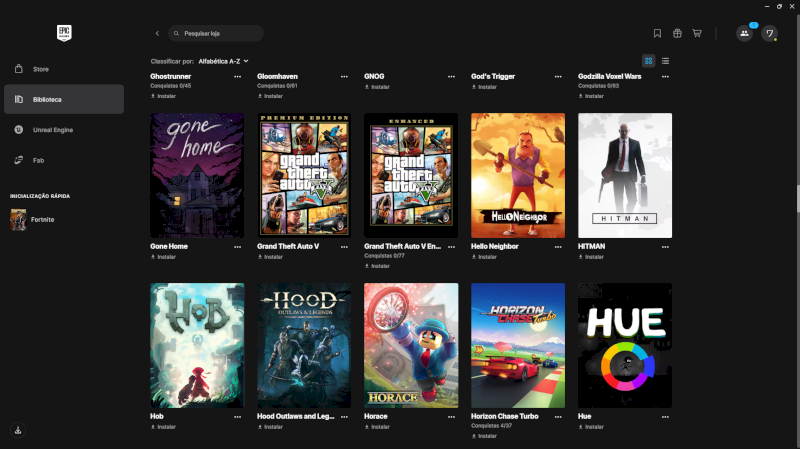Install Gone Home
Image resolution: width=800 pixels, height=449 pixels.
click(163, 257)
